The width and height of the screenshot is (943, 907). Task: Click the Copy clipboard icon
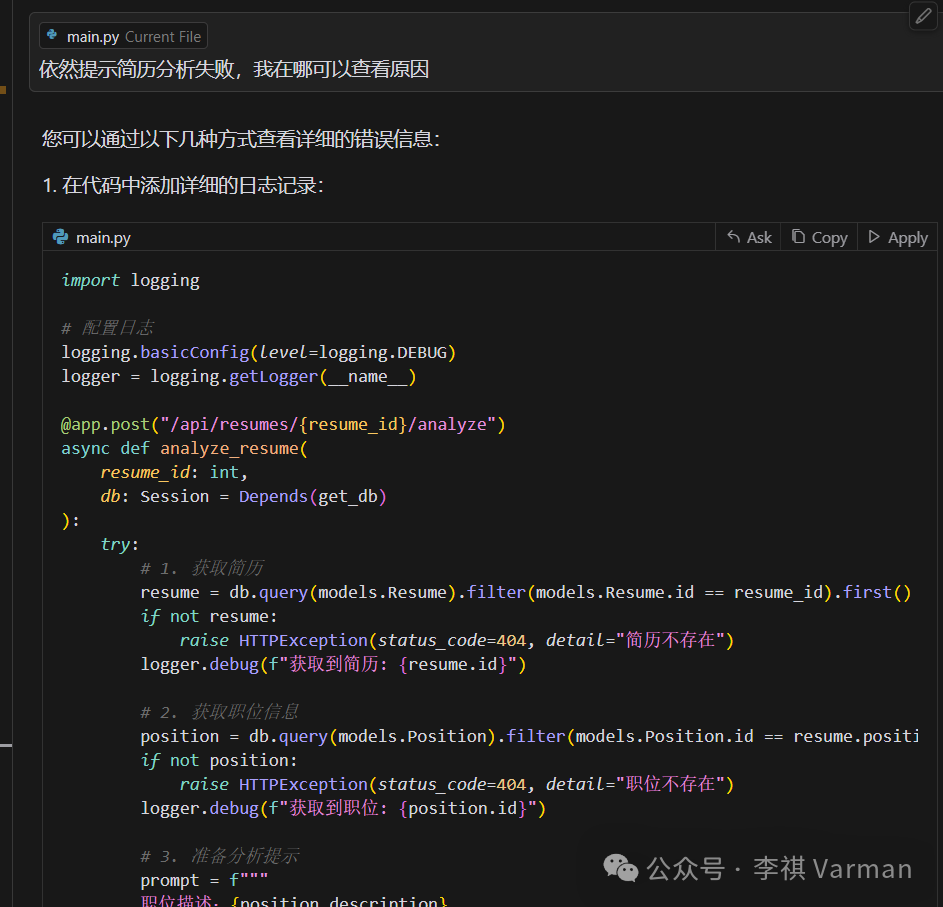tap(798, 236)
